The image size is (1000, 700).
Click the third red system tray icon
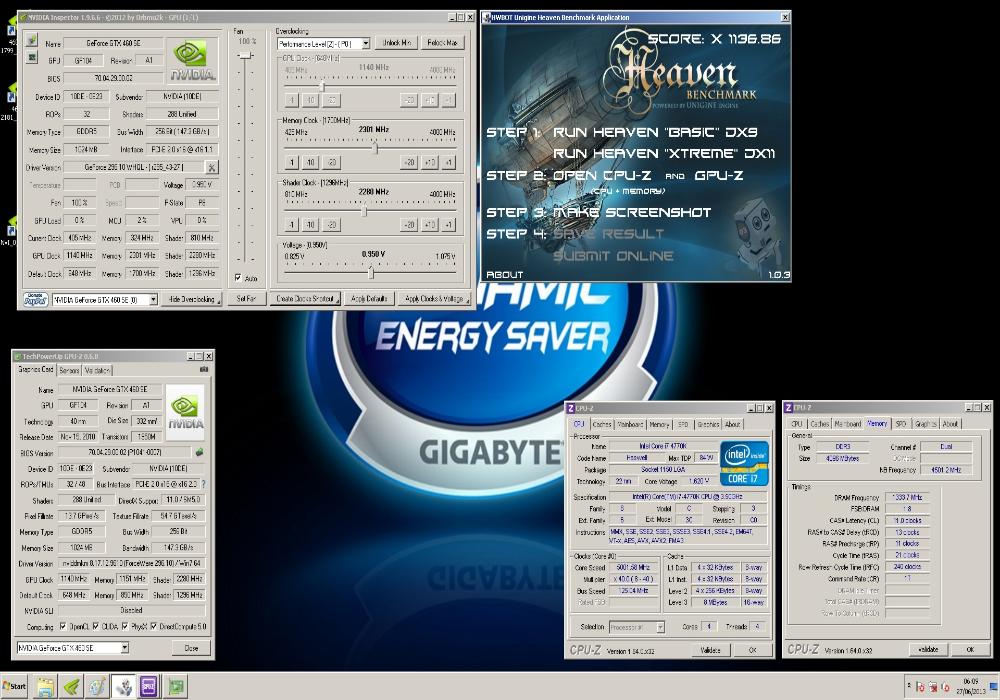pos(945,687)
